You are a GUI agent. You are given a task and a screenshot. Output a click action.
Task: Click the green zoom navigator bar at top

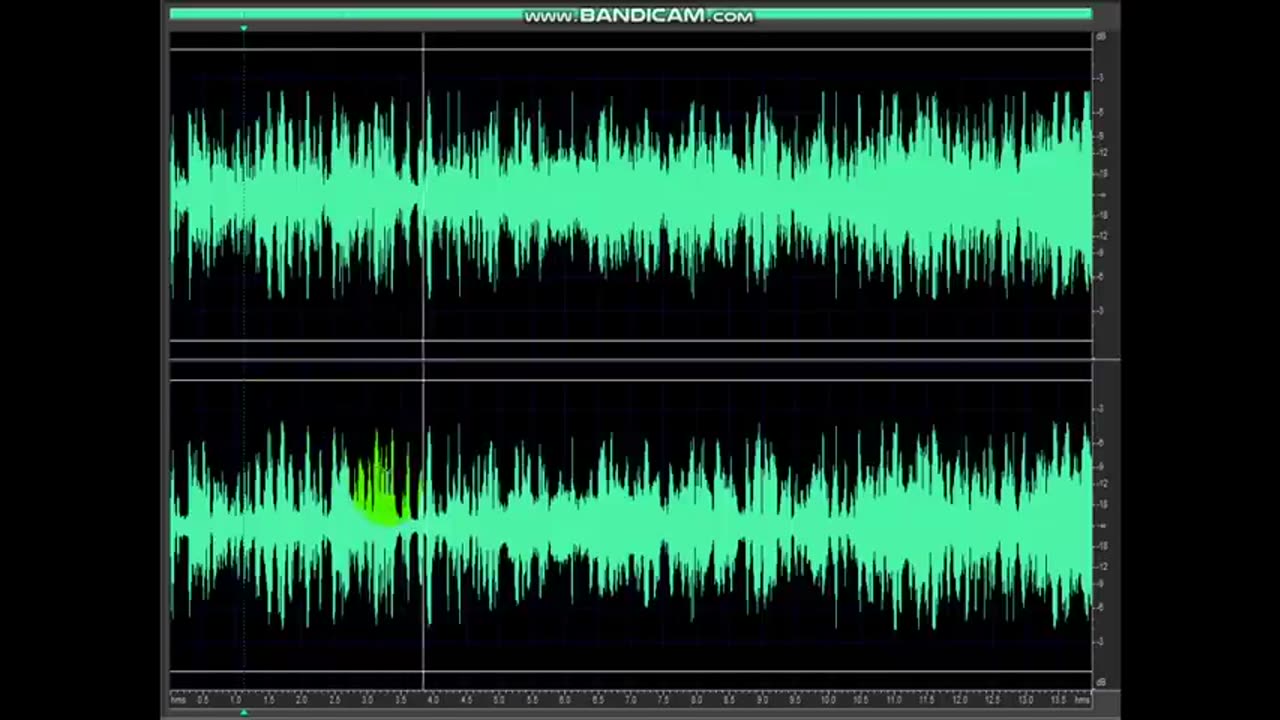(630, 14)
